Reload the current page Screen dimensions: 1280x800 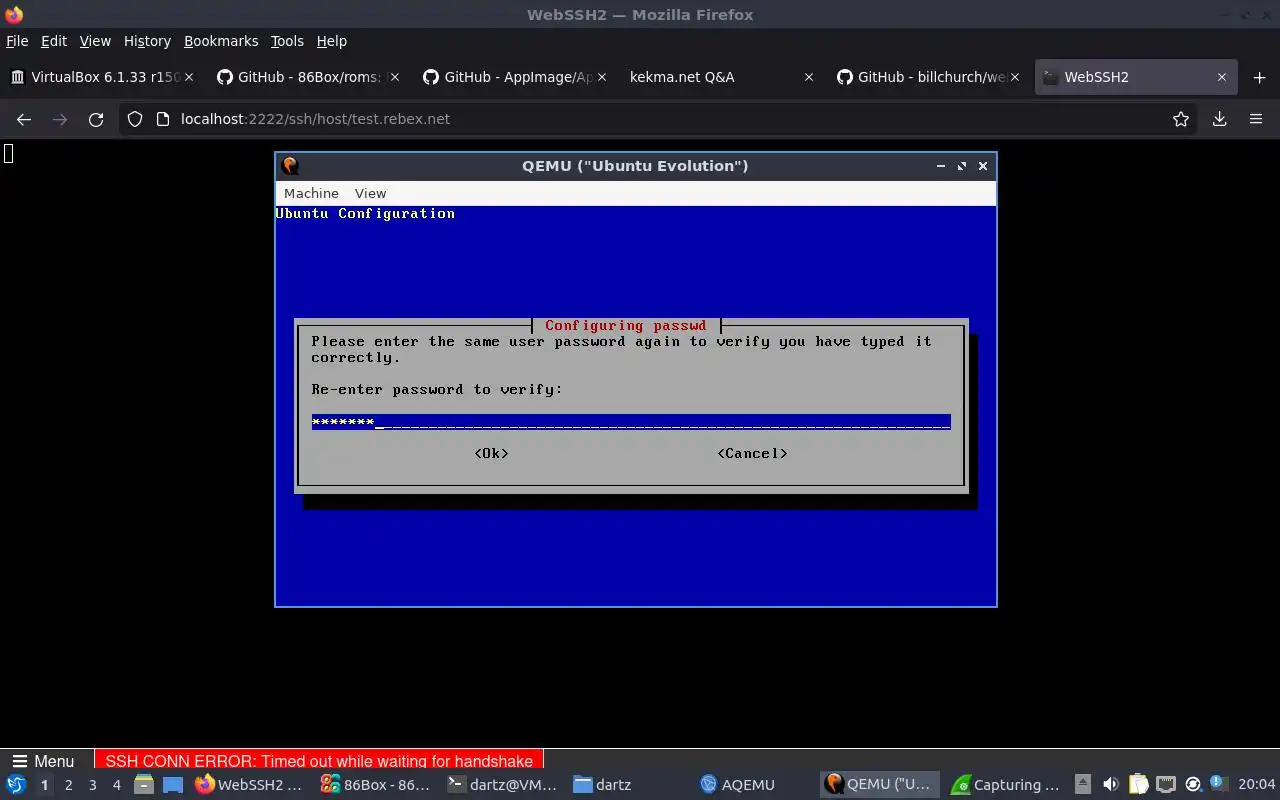tap(96, 119)
